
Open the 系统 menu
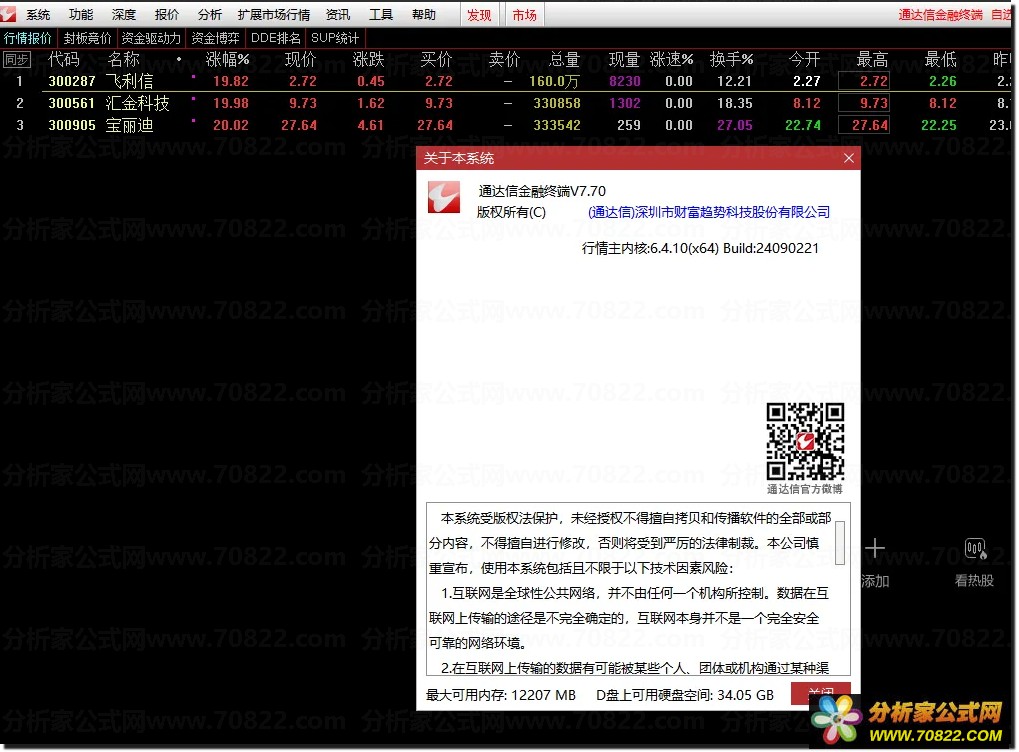click(38, 14)
